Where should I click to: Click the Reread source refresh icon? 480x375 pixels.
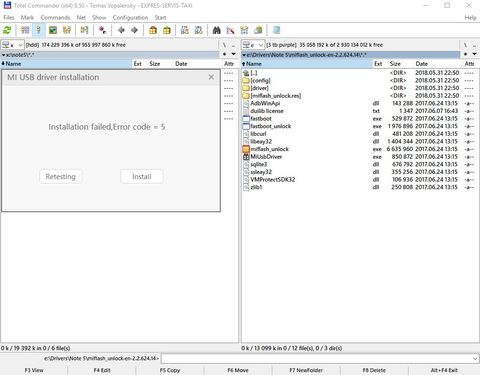7,30
